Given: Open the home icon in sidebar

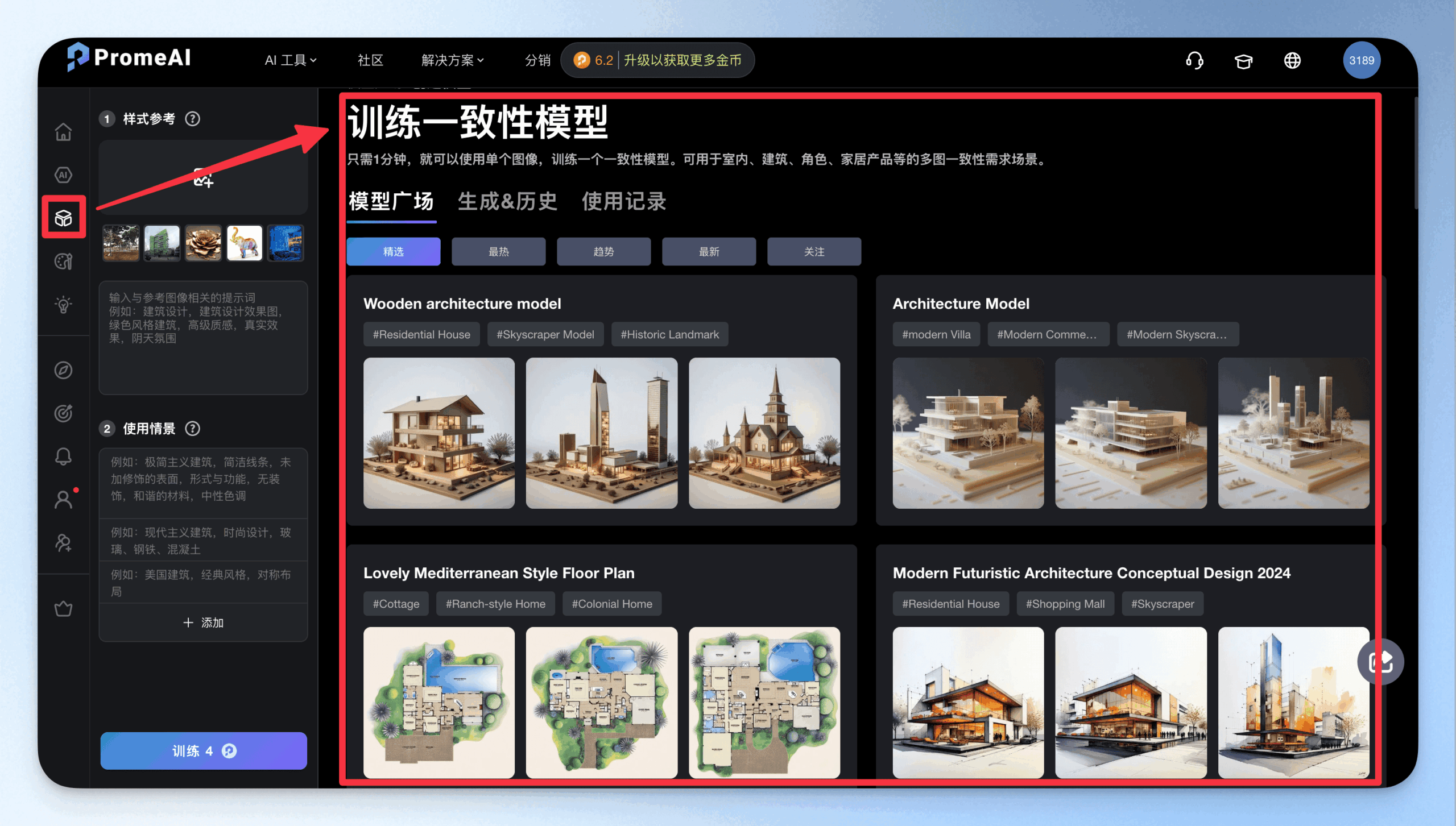Looking at the screenshot, I should pos(63,132).
